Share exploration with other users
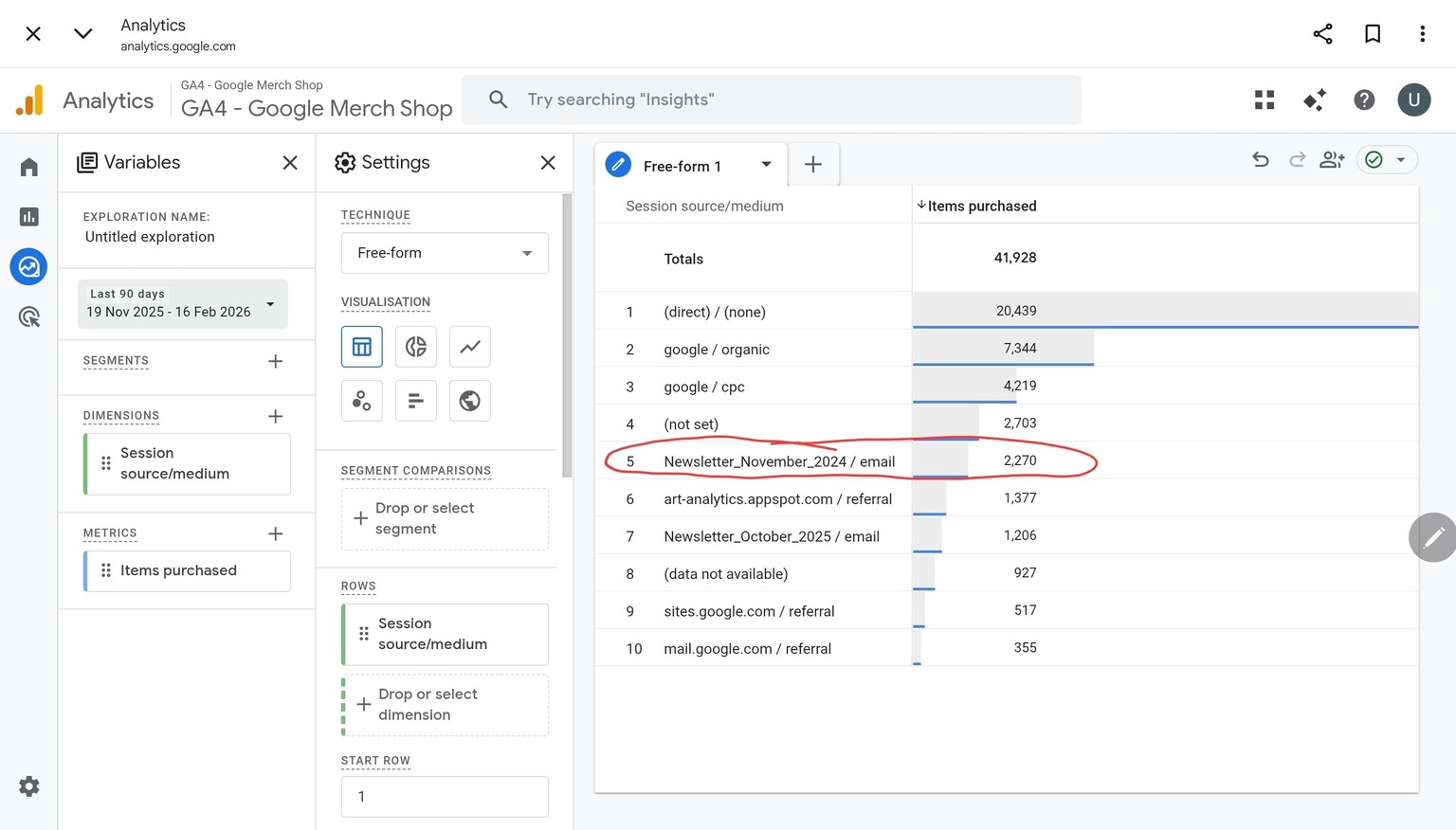 tap(1332, 159)
